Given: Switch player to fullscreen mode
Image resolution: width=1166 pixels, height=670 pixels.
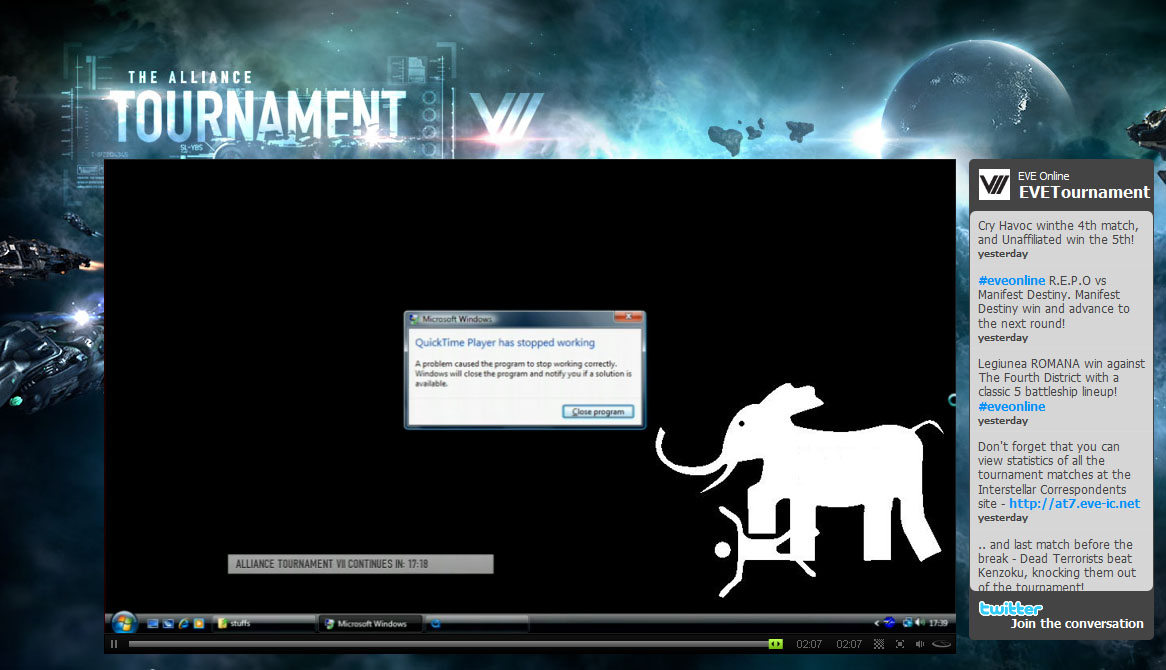Looking at the screenshot, I should pos(900,644).
